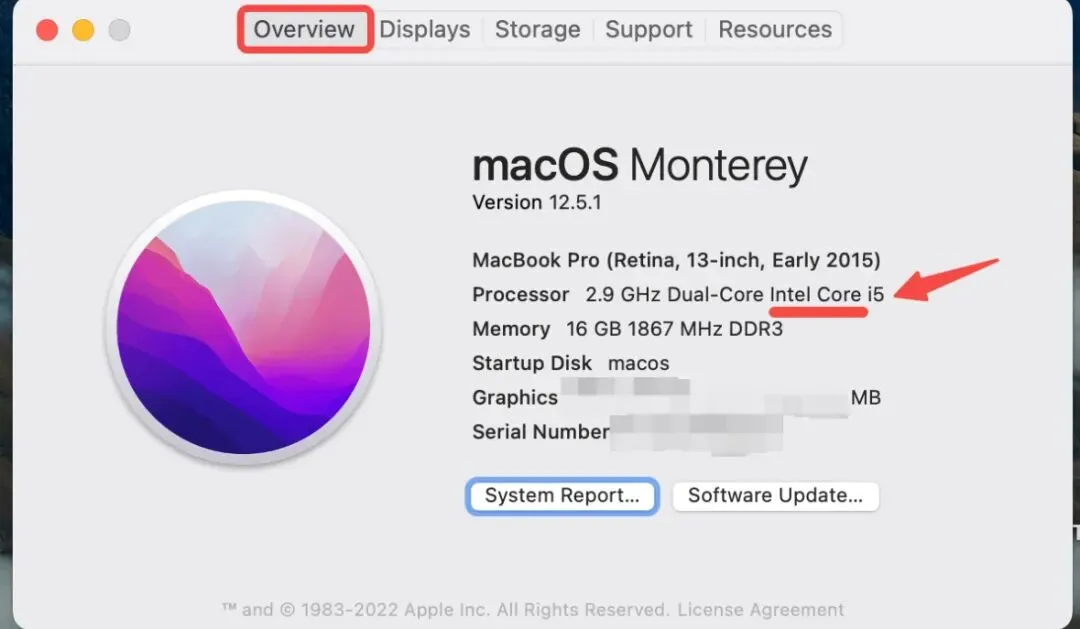Select the Overview tab

point(304,30)
